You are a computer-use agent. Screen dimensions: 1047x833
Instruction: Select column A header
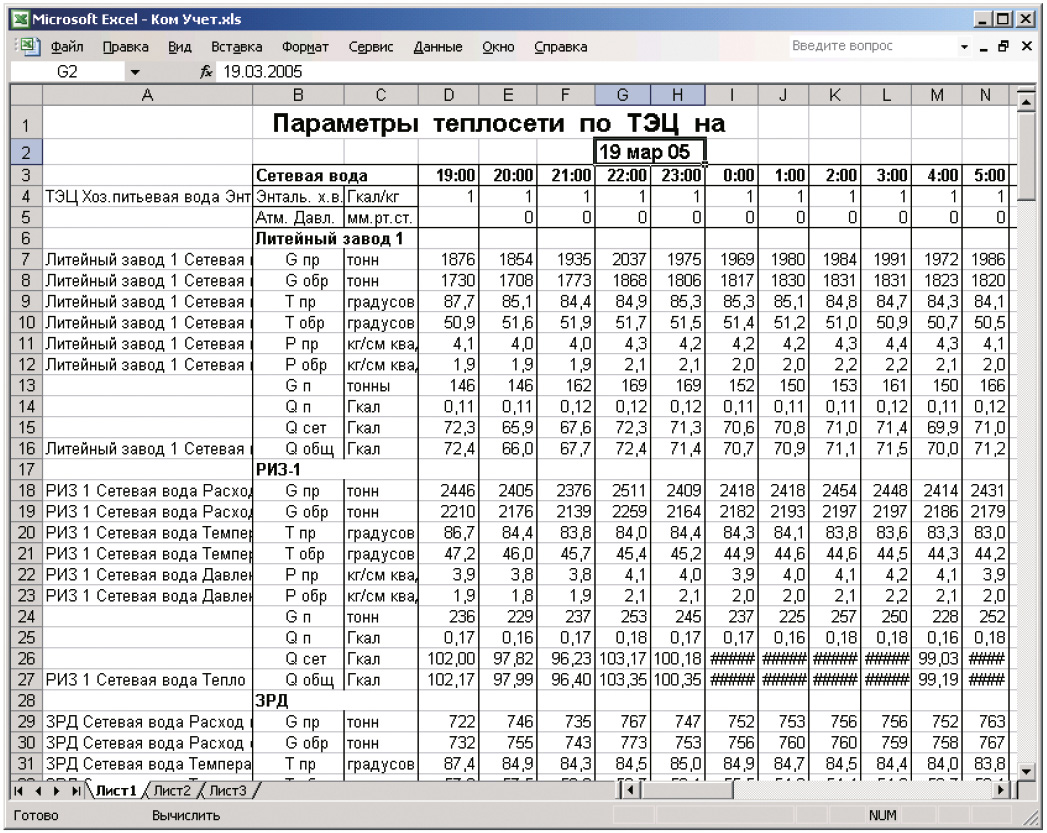[x=148, y=95]
